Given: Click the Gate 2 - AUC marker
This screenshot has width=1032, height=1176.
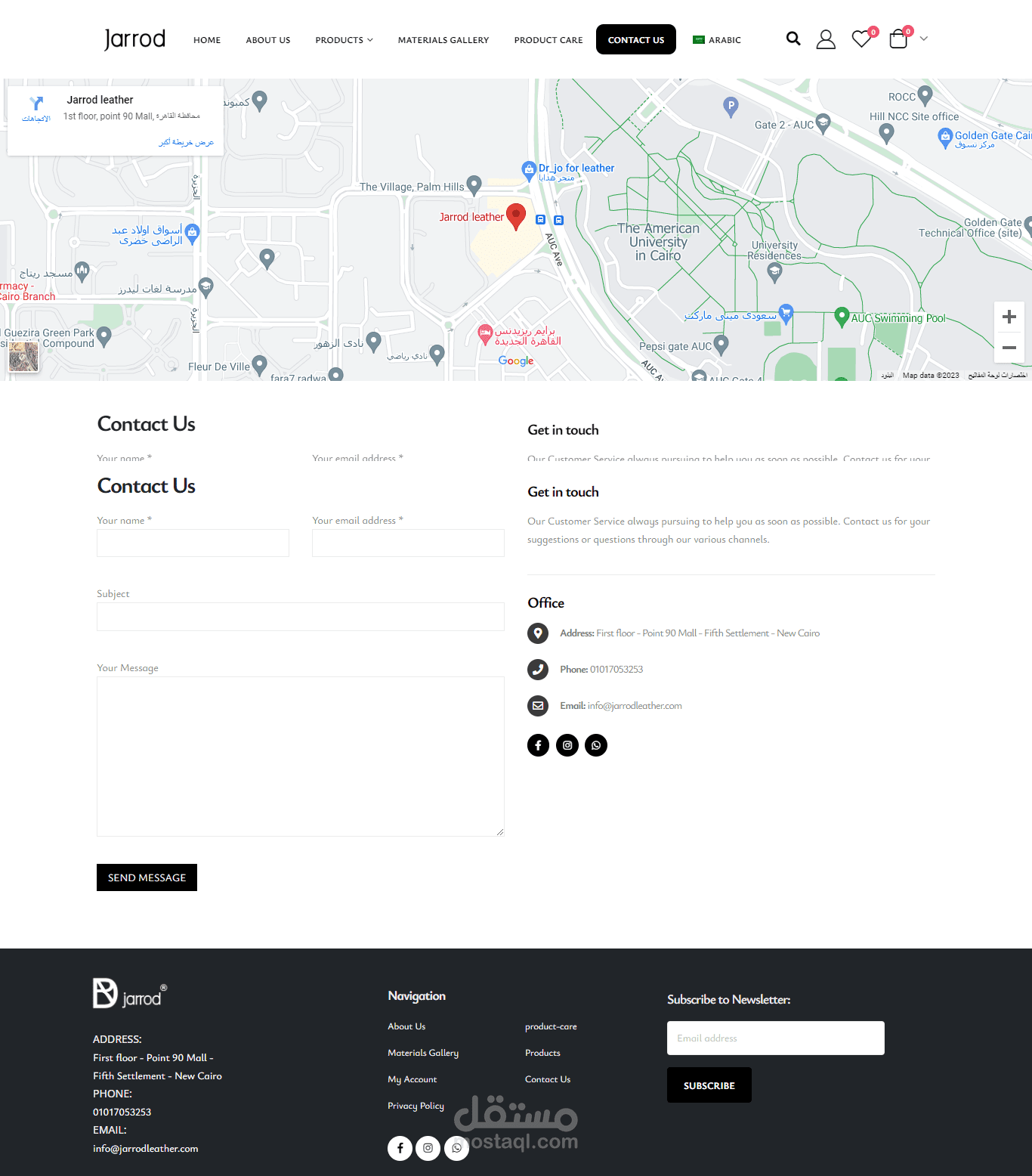Looking at the screenshot, I should pos(823,123).
